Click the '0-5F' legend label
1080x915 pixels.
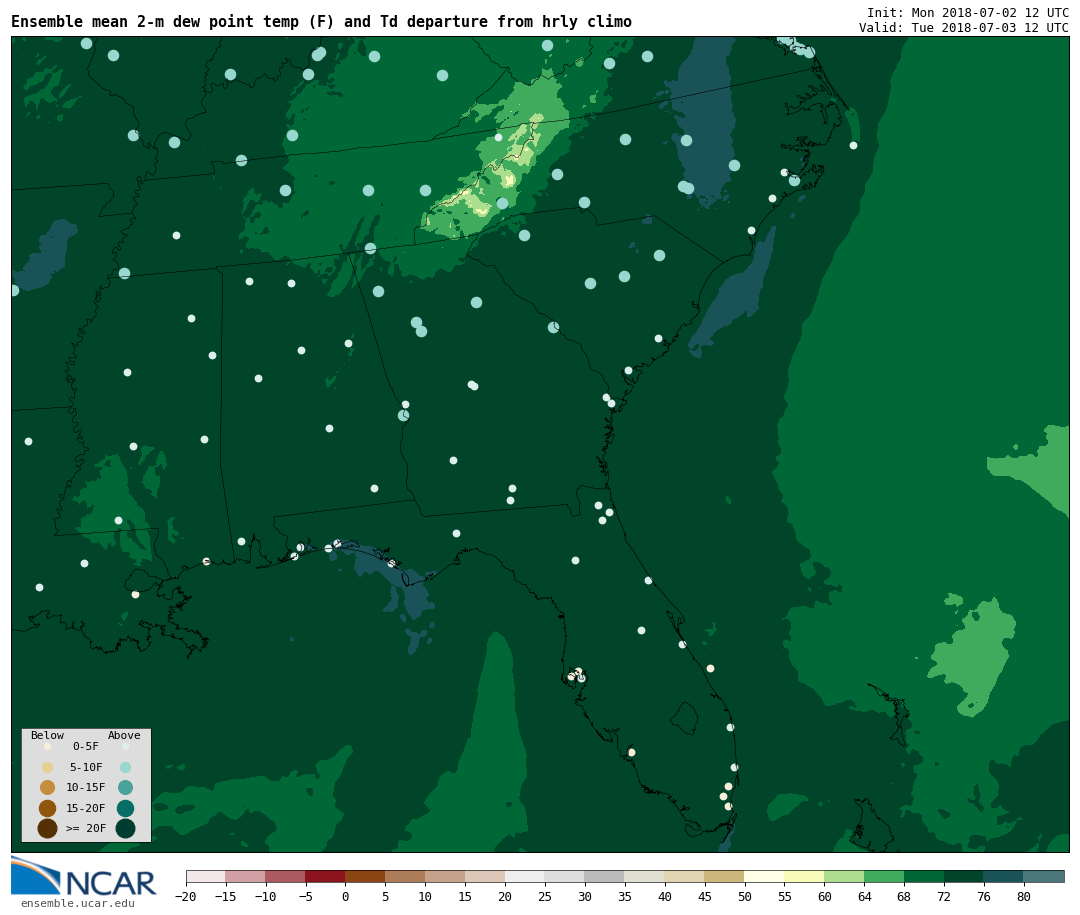point(85,746)
